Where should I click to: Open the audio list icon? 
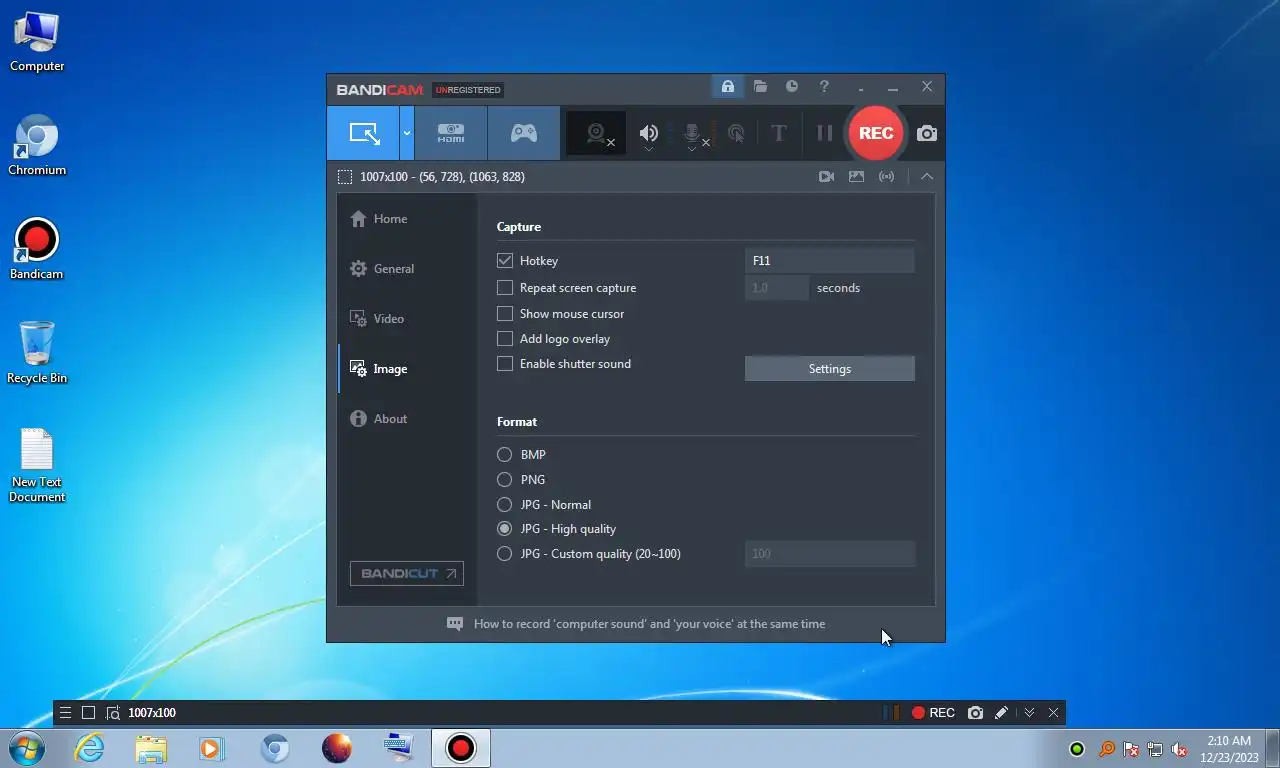click(x=886, y=177)
